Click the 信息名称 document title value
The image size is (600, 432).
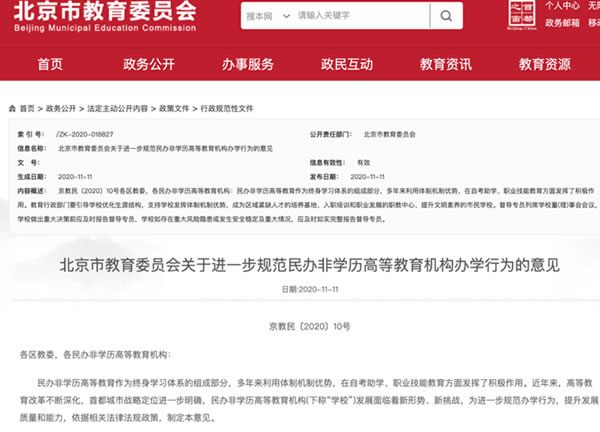165,148
